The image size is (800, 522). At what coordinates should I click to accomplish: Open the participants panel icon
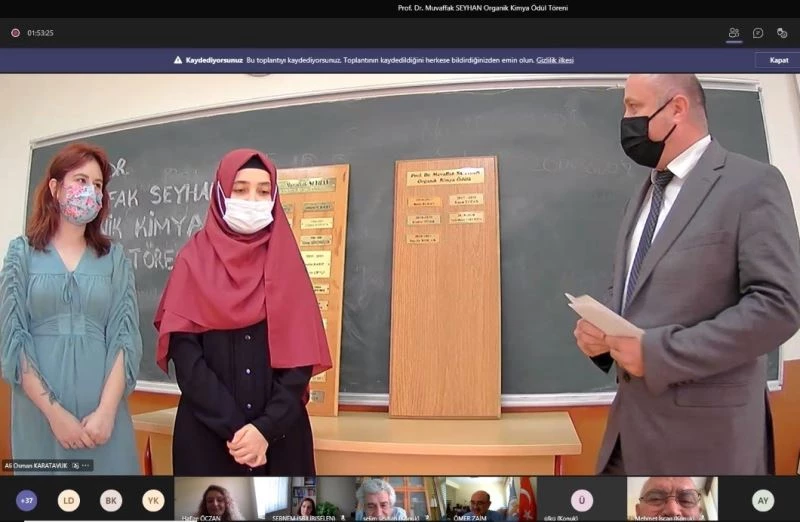pos(734,33)
